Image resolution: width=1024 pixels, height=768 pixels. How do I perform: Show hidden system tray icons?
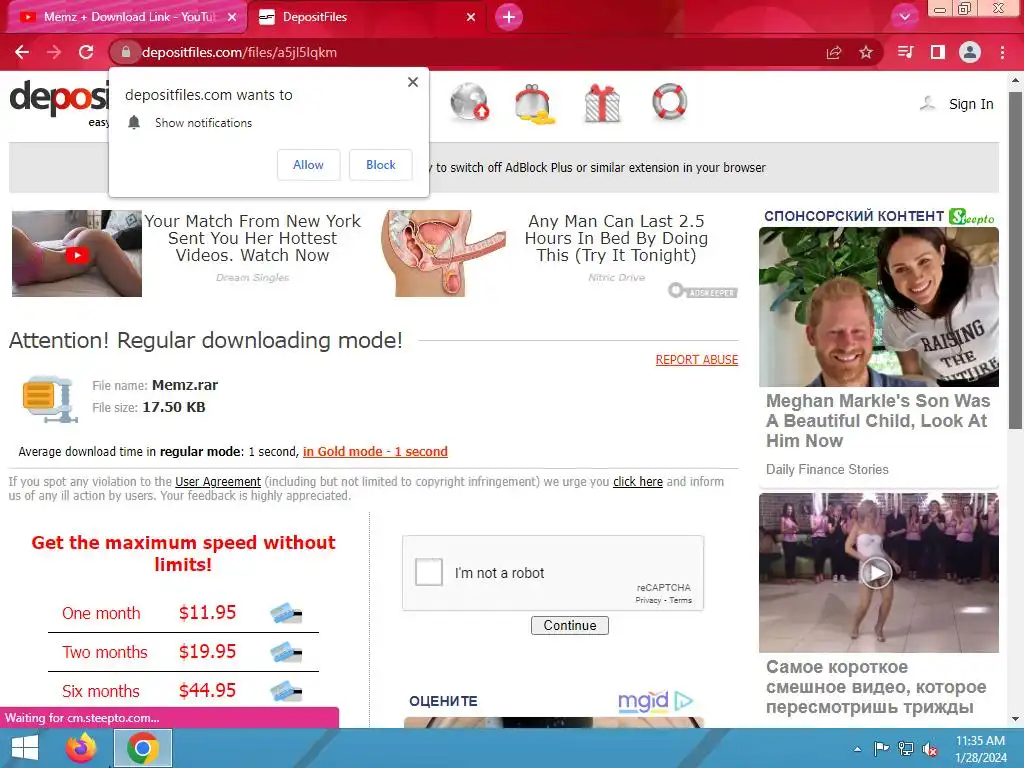[857, 749]
